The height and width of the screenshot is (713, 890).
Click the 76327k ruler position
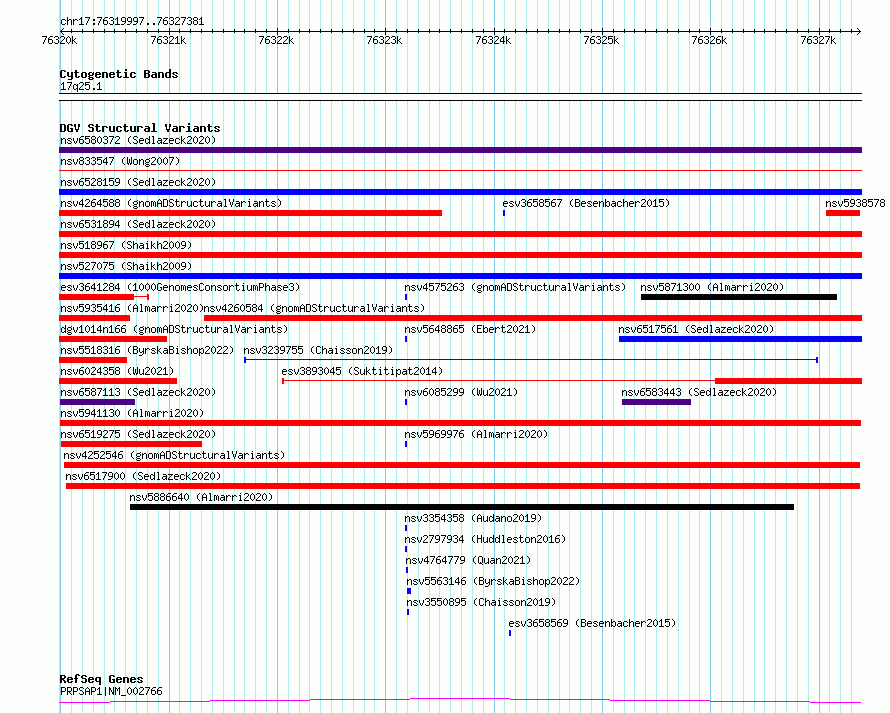coord(818,40)
